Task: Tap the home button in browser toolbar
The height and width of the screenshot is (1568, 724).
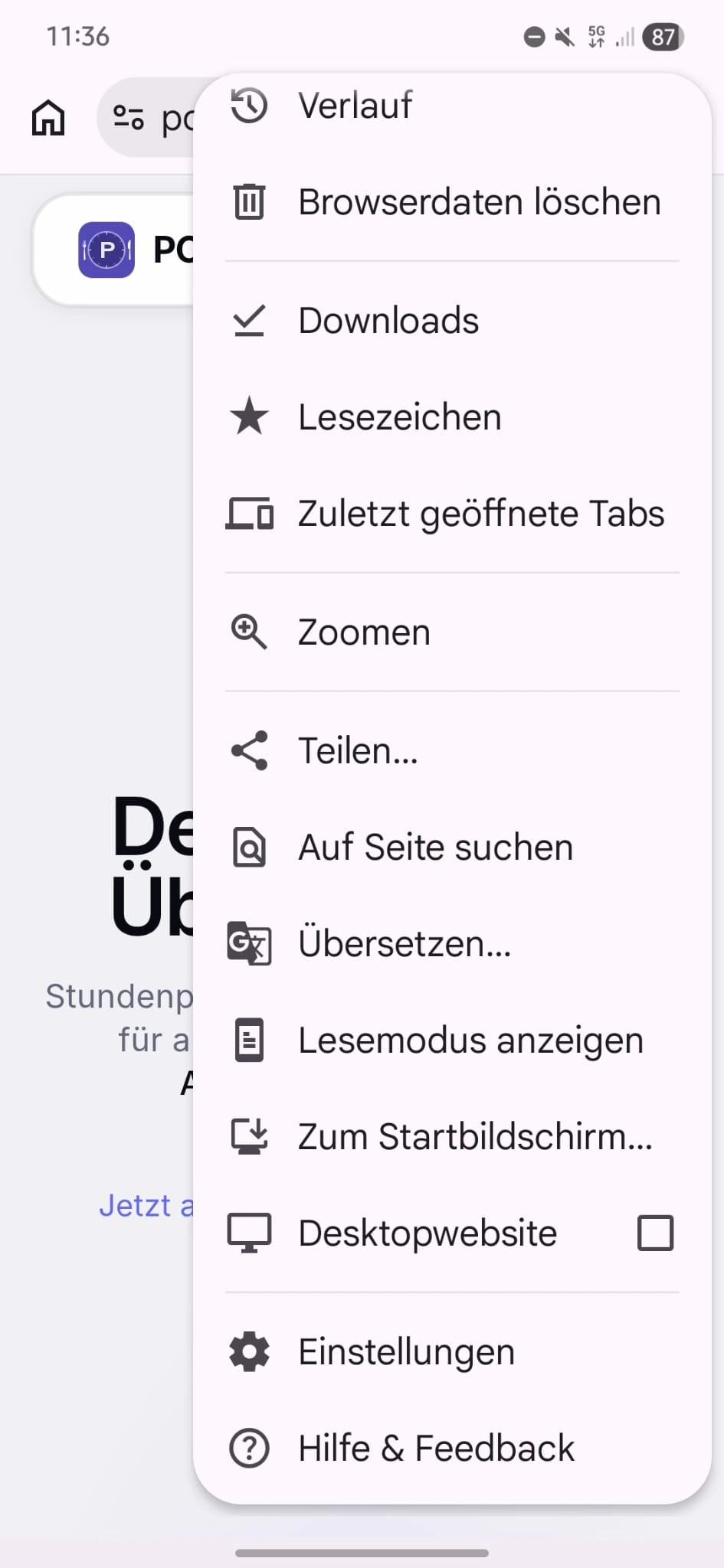Action: click(x=48, y=118)
